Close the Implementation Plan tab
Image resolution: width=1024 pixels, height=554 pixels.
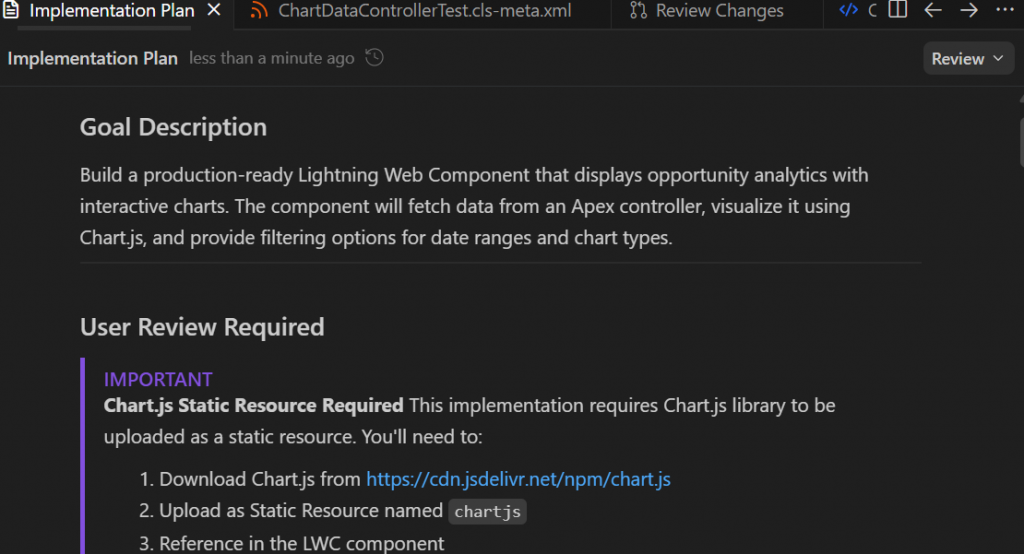pos(213,11)
